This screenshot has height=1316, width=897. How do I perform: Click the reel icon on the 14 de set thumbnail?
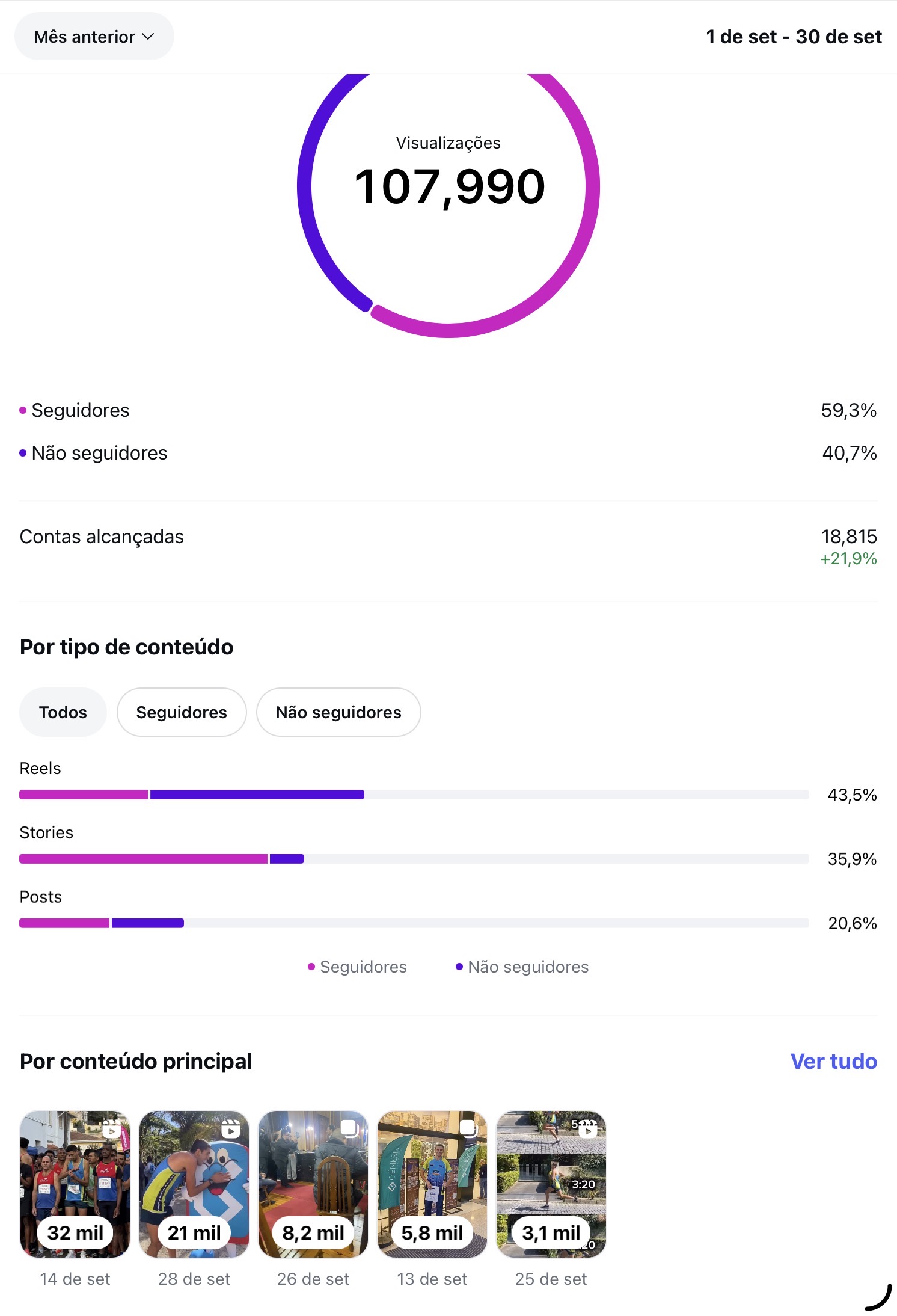coord(112,1130)
